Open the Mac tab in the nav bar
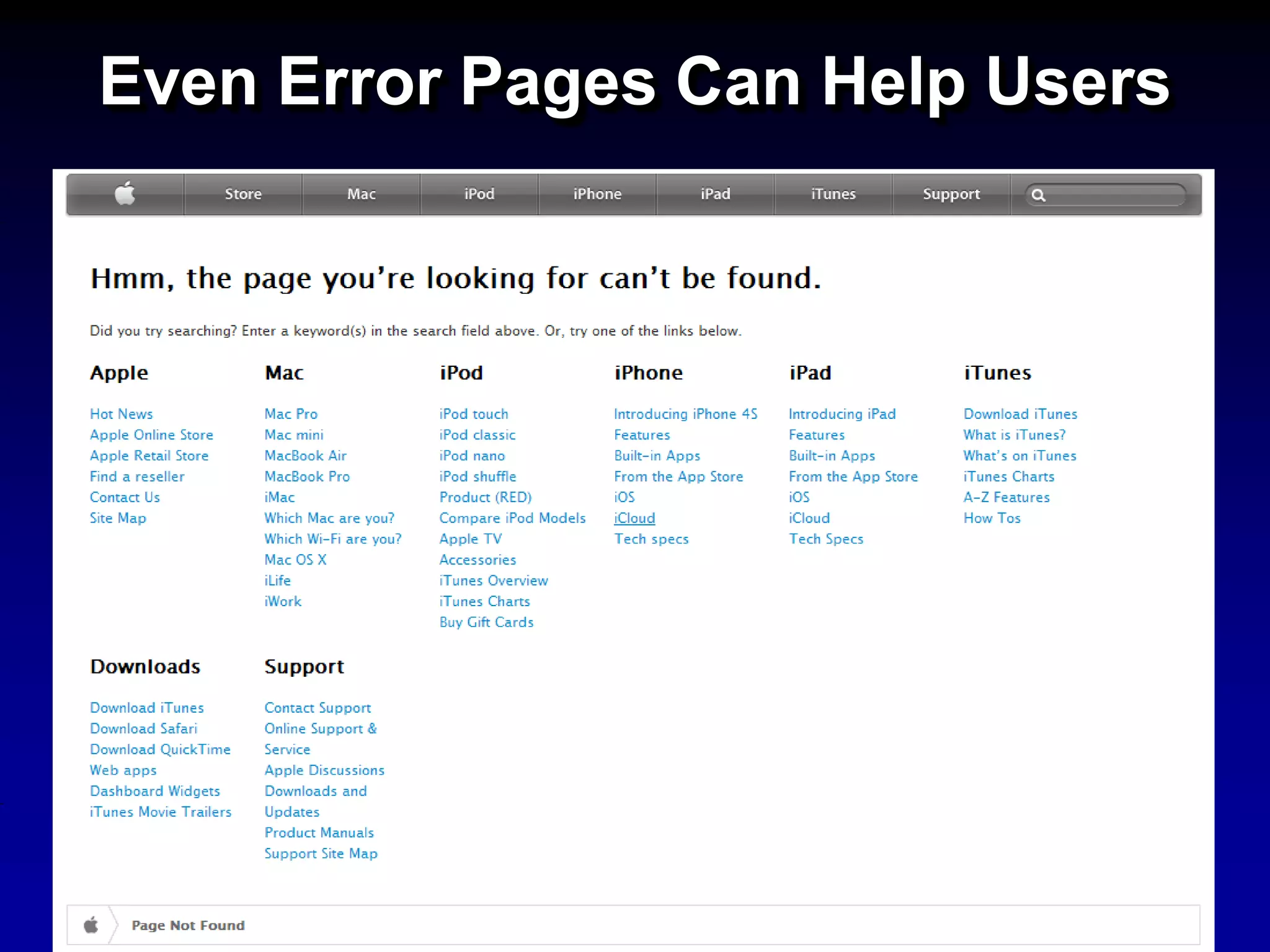 [362, 194]
